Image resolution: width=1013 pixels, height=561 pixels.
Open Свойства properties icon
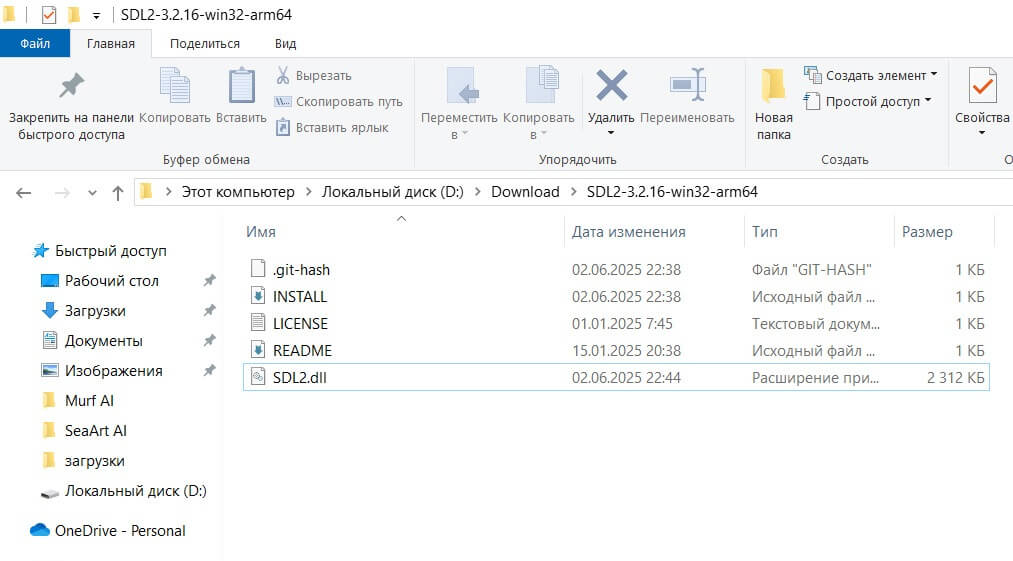(x=982, y=85)
